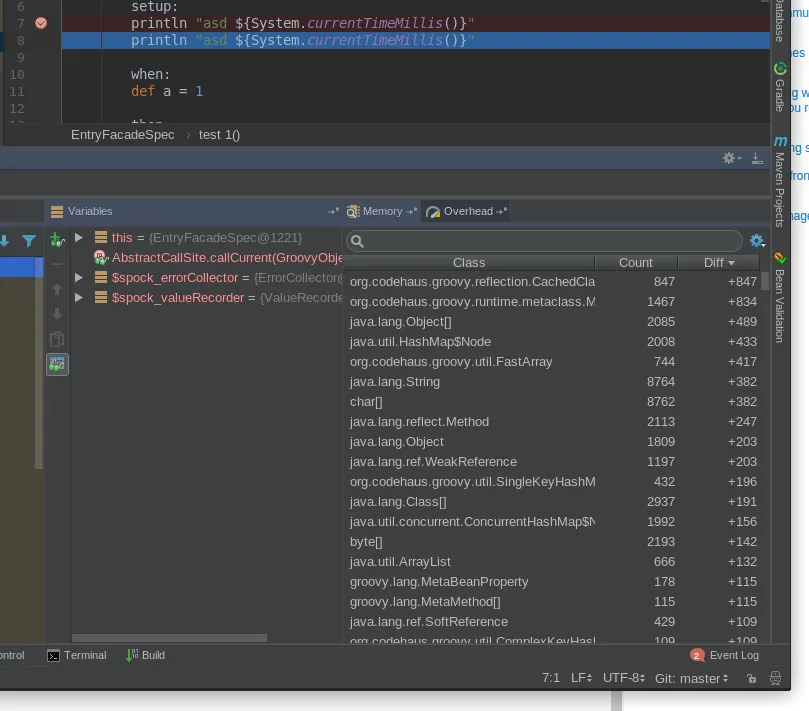This screenshot has width=809, height=711.
Task: Switch to the Overhead tab
Action: (x=468, y=212)
